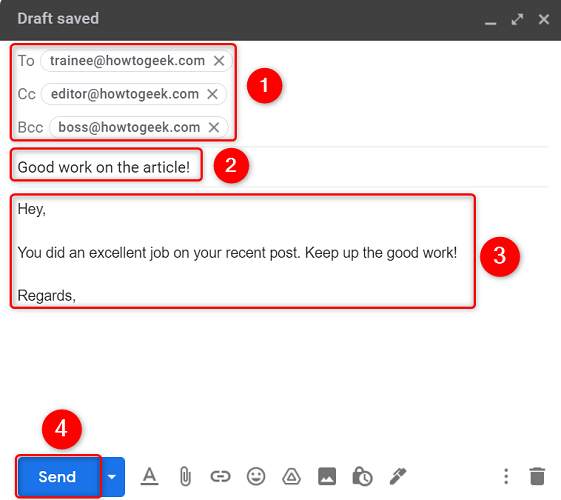The height and width of the screenshot is (500, 561).
Task: Discard draft with the trash icon
Action: [x=537, y=476]
